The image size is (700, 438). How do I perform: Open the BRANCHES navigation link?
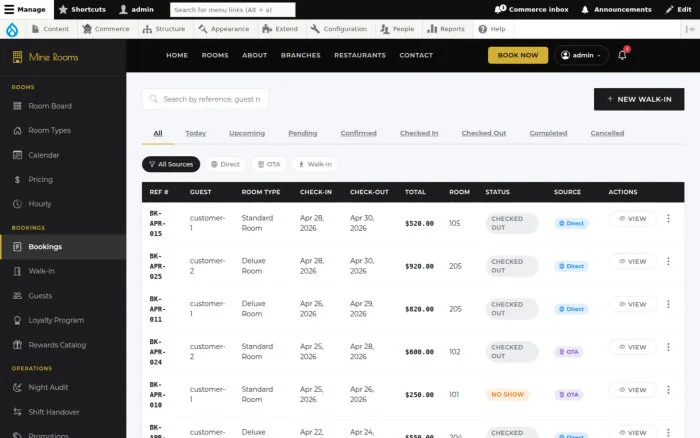coord(300,55)
